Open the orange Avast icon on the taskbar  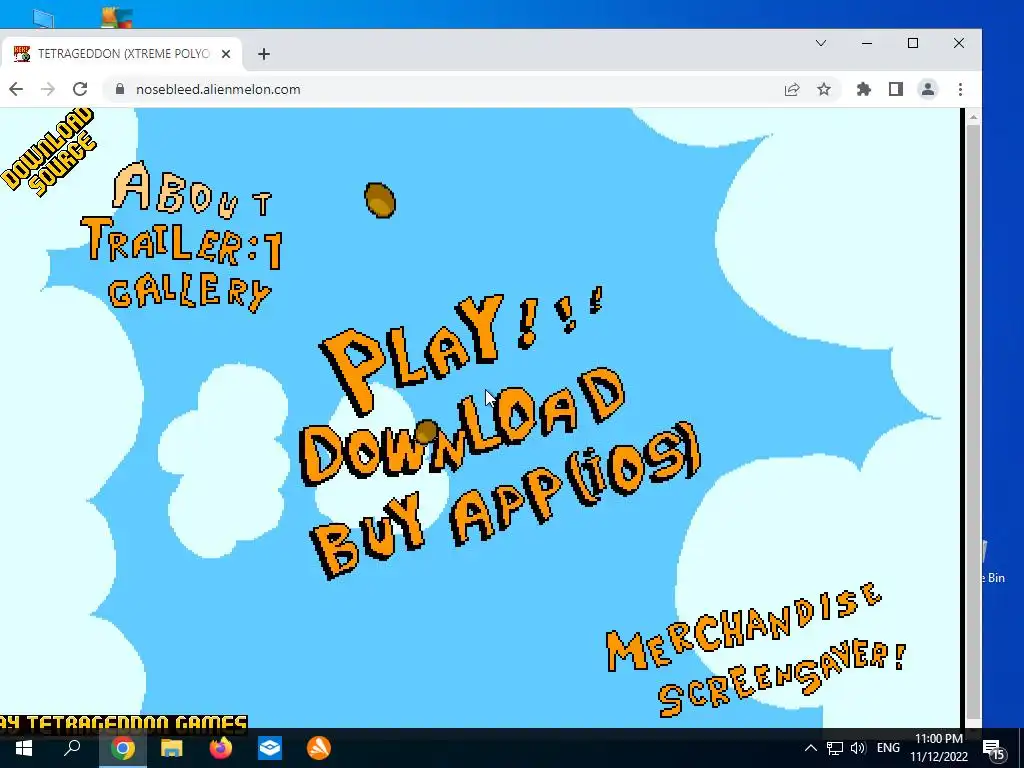pyautogui.click(x=319, y=748)
